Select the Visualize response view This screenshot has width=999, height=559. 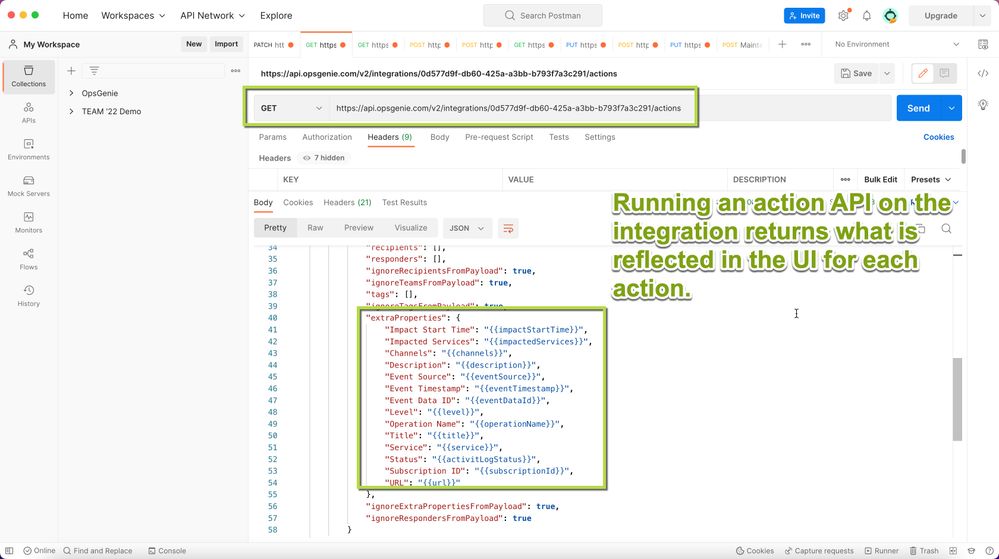(411, 228)
